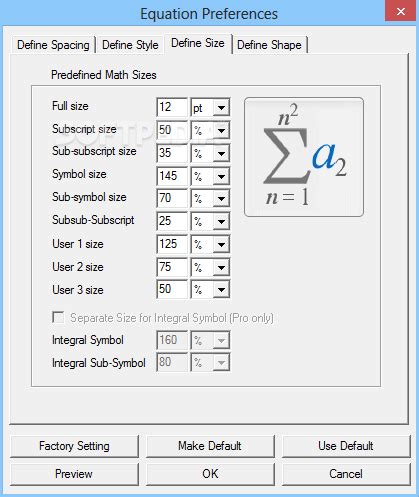Image resolution: width=419 pixels, height=497 pixels.
Task: Expand the User 2 size unit dropdown
Action: click(210, 267)
